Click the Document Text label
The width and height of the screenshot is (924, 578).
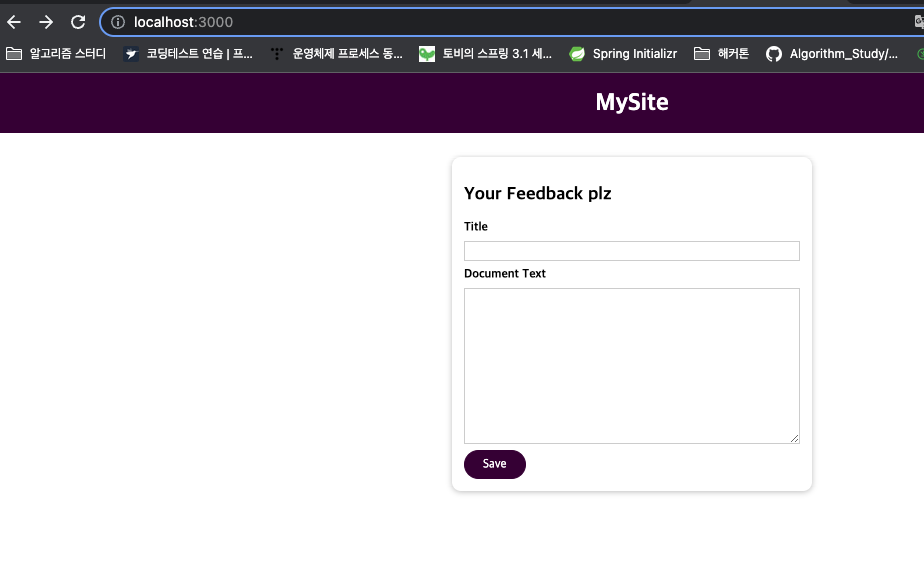504,273
